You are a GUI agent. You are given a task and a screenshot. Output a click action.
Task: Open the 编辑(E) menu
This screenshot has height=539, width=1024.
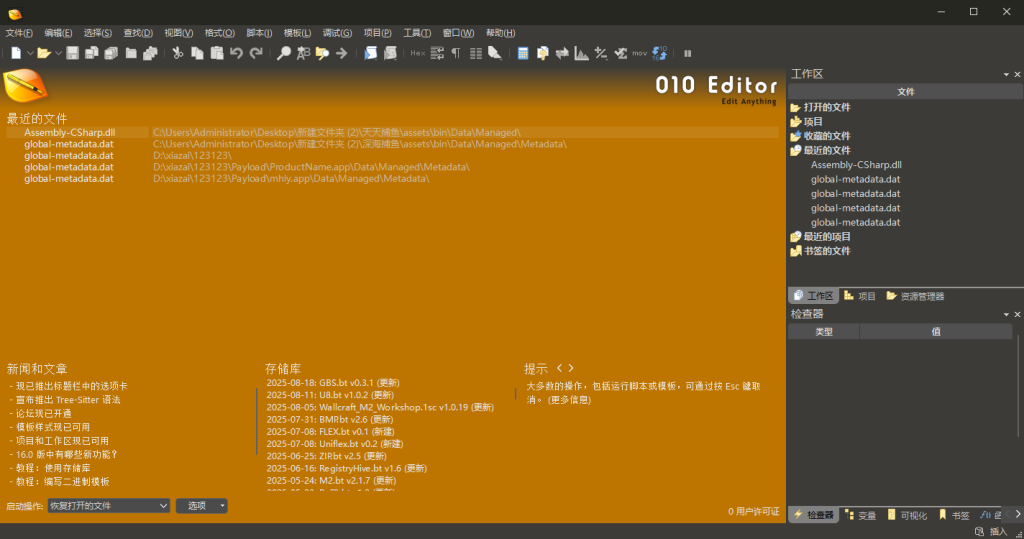click(58, 33)
